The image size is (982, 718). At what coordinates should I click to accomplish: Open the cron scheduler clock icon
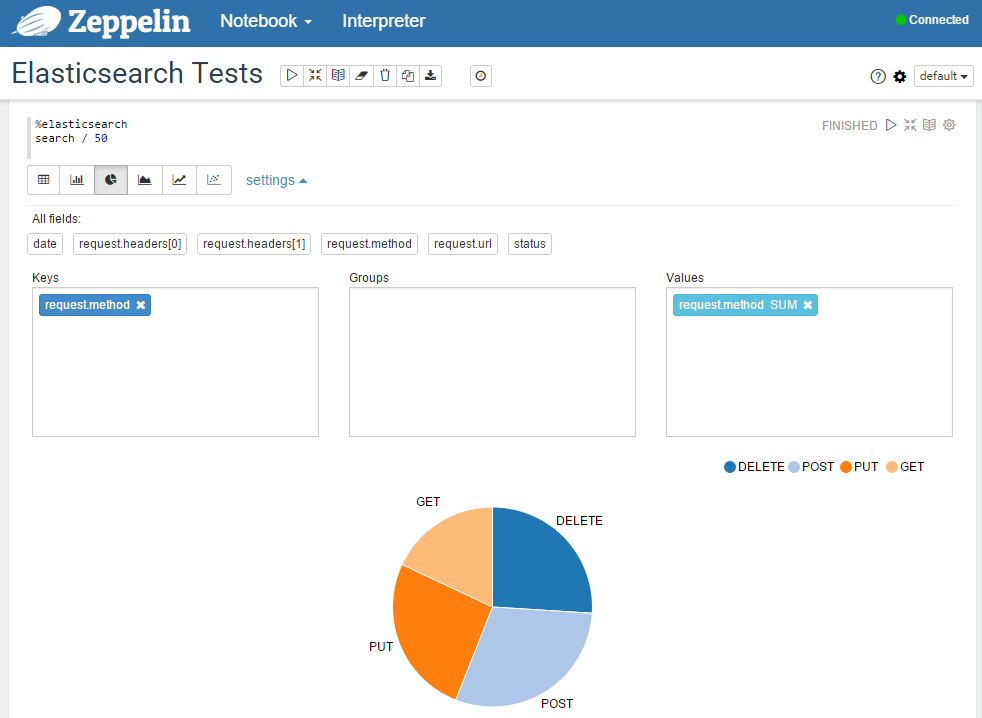[x=481, y=75]
